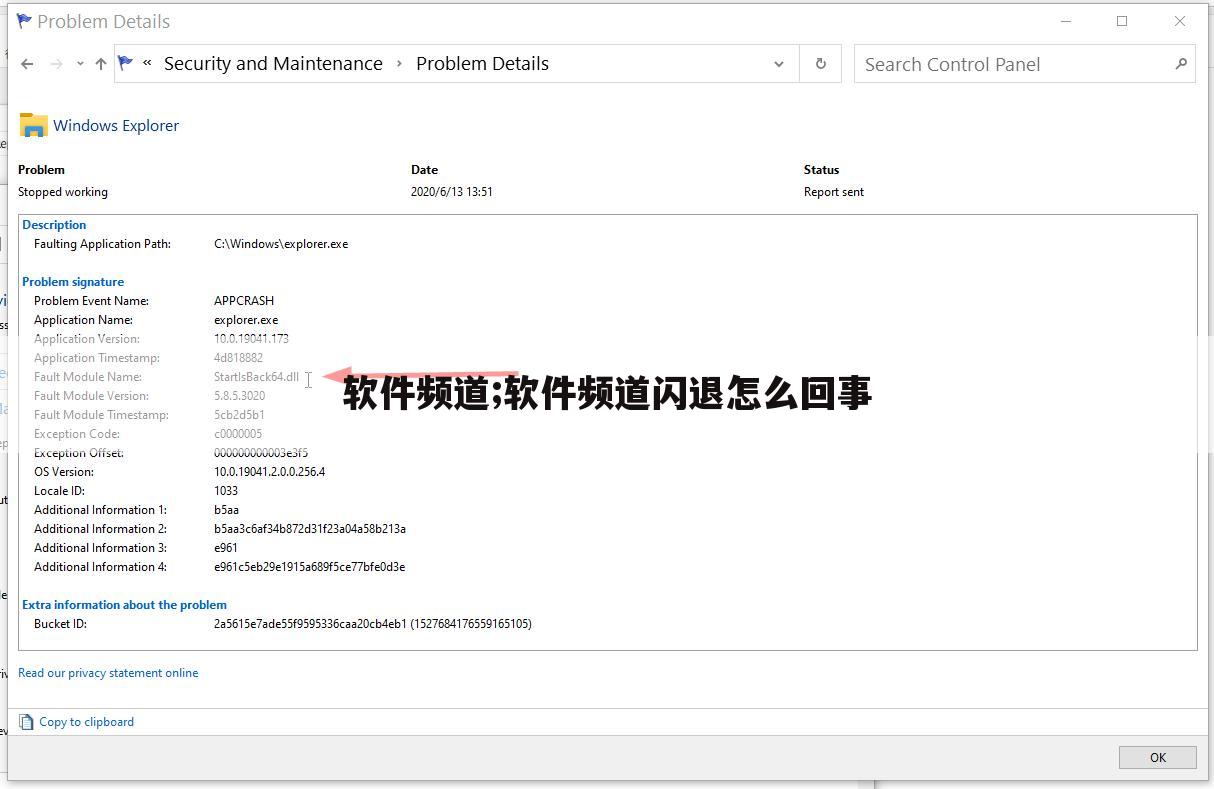Select value b5aa3c6af34b872d31f23a04a58b213a
This screenshot has height=789, width=1214.
pos(310,529)
